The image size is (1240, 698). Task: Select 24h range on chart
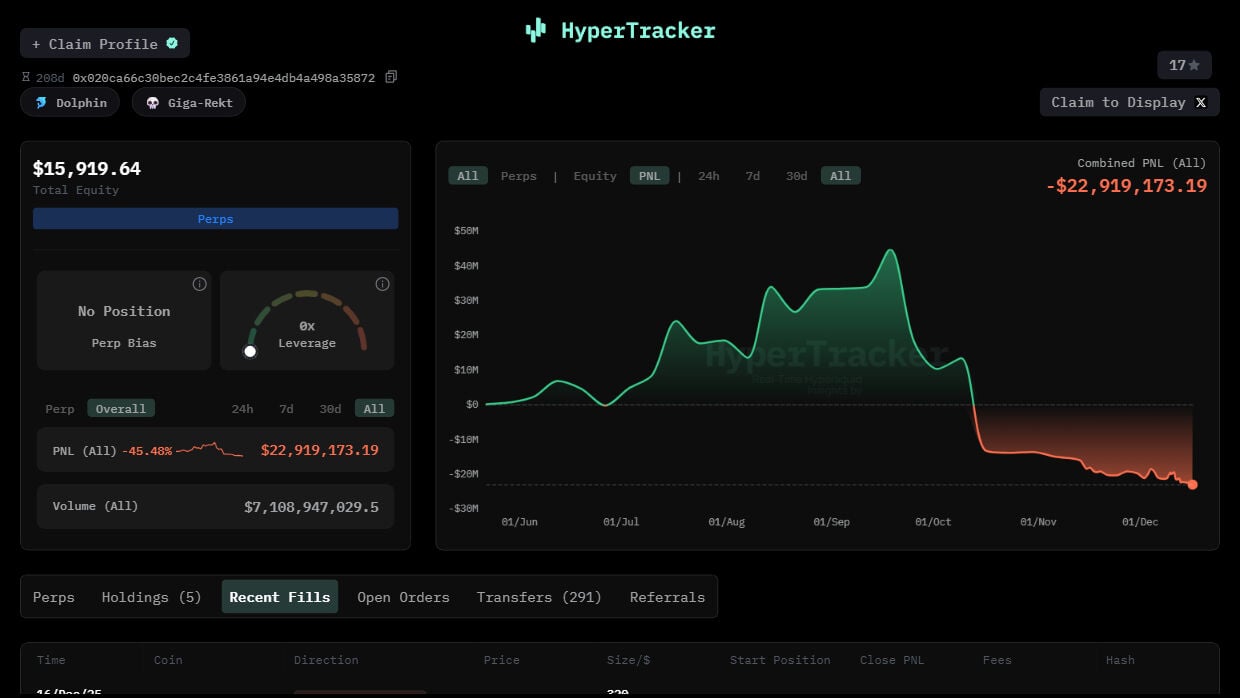(x=708, y=176)
